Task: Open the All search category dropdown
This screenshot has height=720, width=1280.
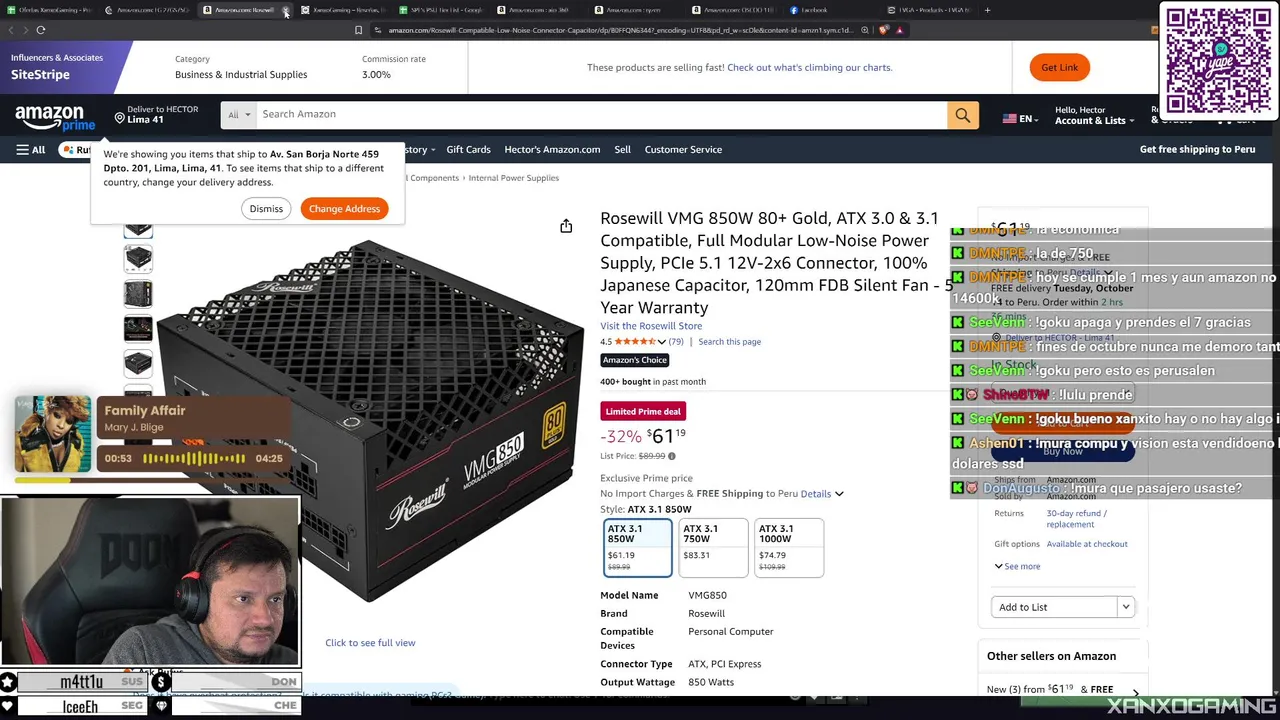Action: (239, 115)
